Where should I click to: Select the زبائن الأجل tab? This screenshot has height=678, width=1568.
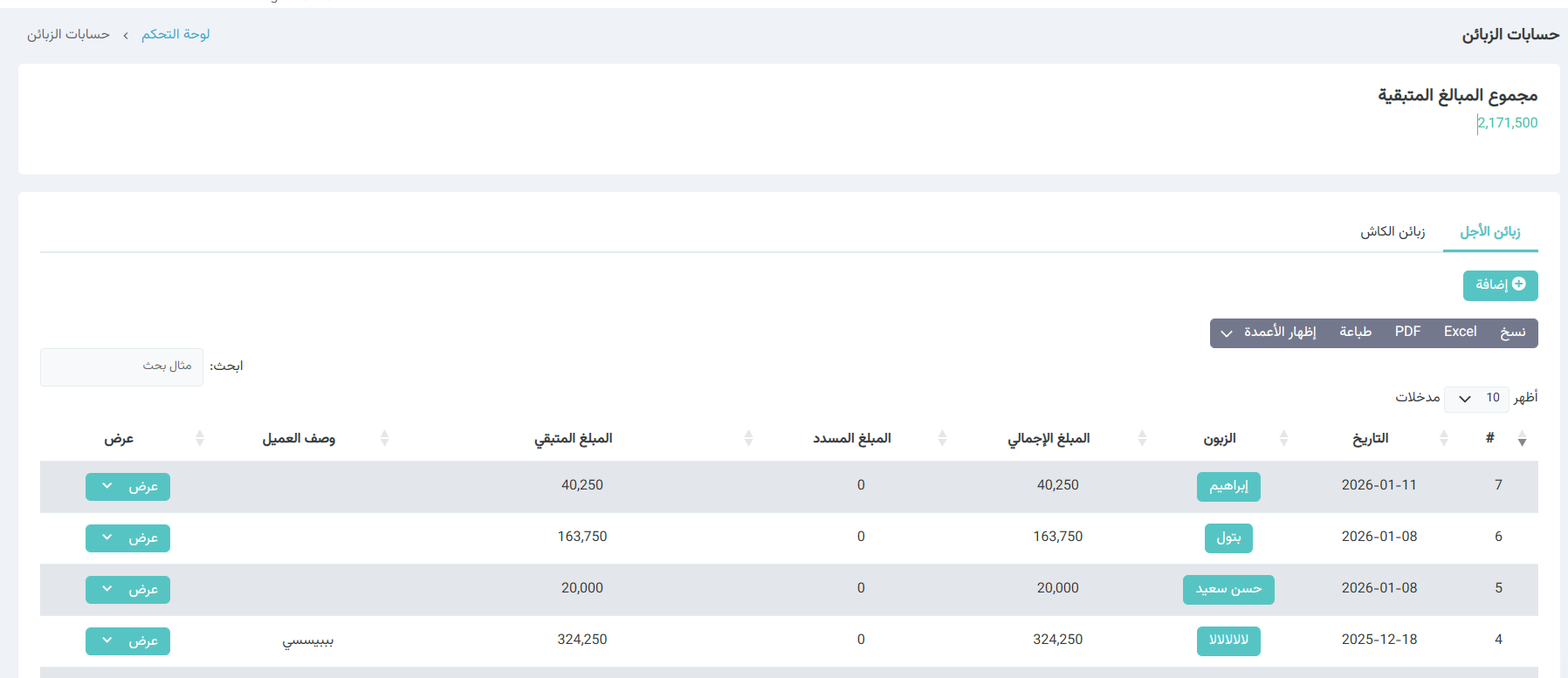click(x=1490, y=231)
